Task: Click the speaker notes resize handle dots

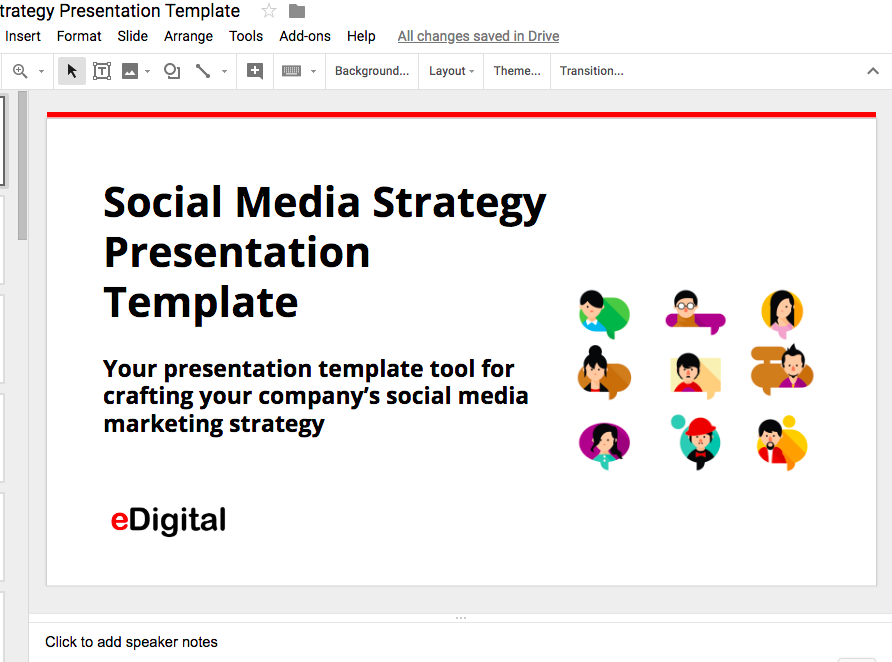Action: point(461,618)
